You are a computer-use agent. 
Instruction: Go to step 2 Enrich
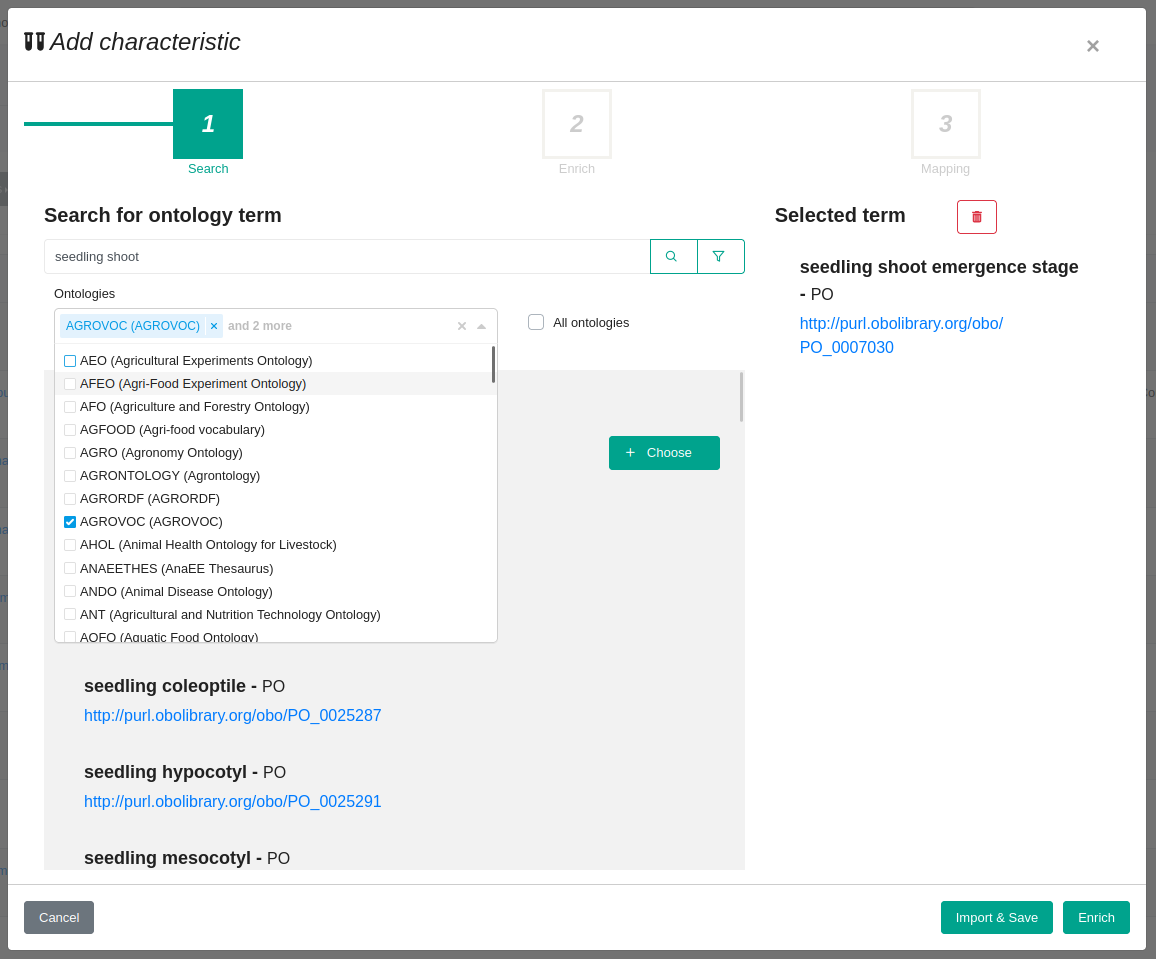click(577, 124)
